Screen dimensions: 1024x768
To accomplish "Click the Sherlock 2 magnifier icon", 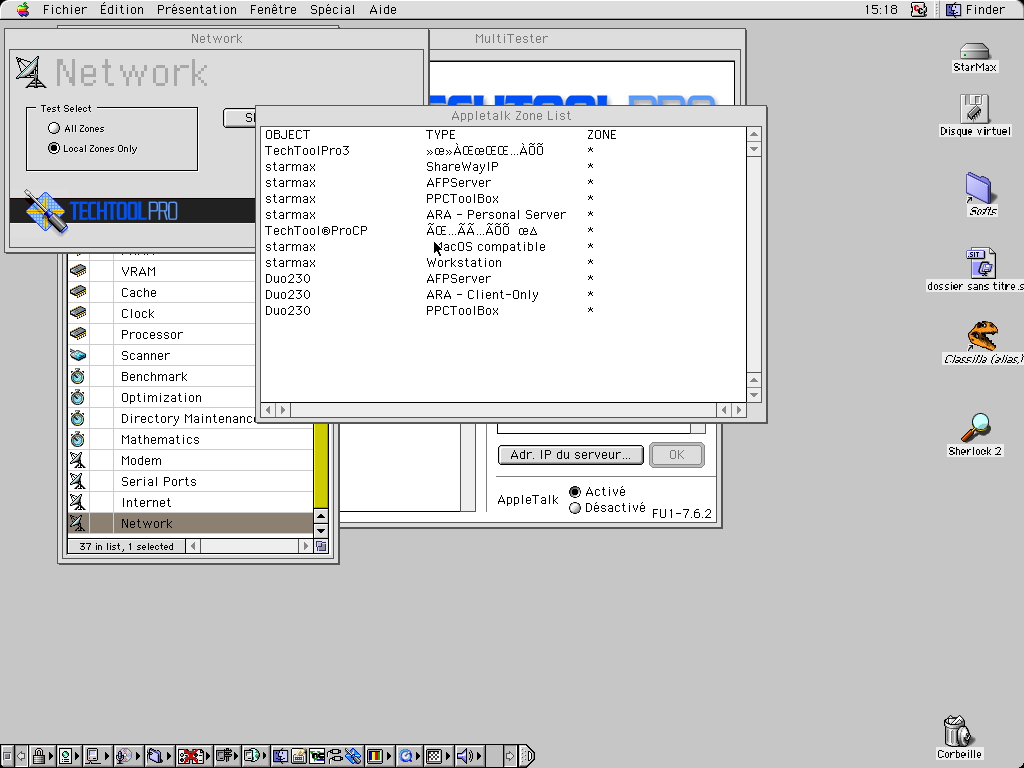I will coord(975,428).
